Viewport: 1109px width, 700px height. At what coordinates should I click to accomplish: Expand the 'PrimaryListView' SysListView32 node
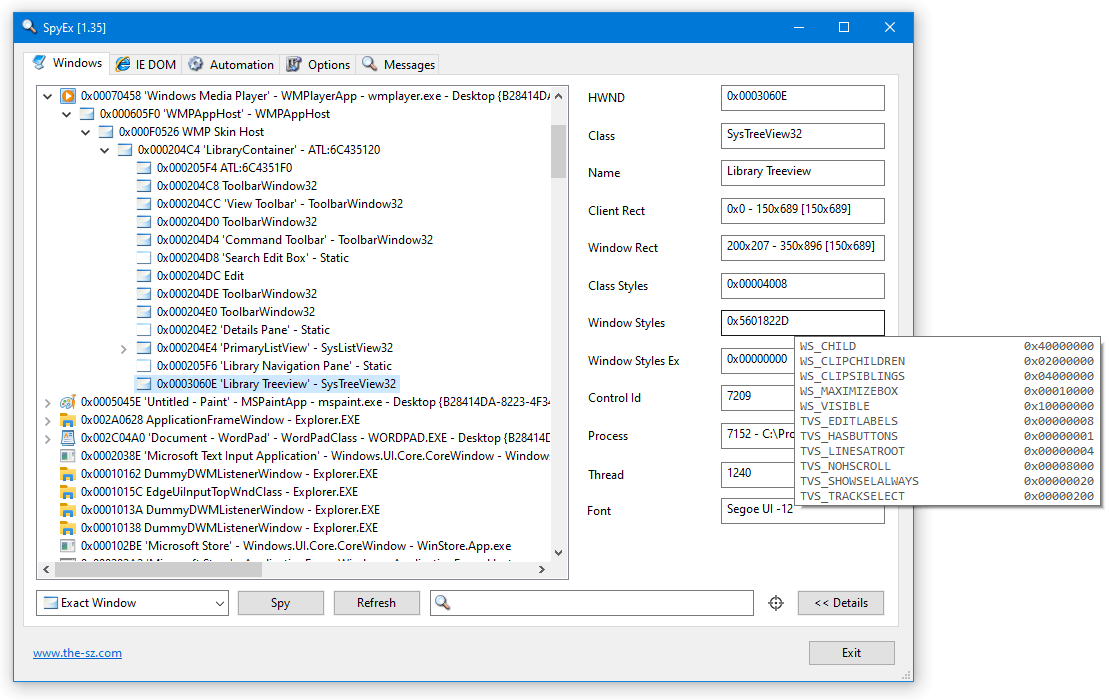124,348
